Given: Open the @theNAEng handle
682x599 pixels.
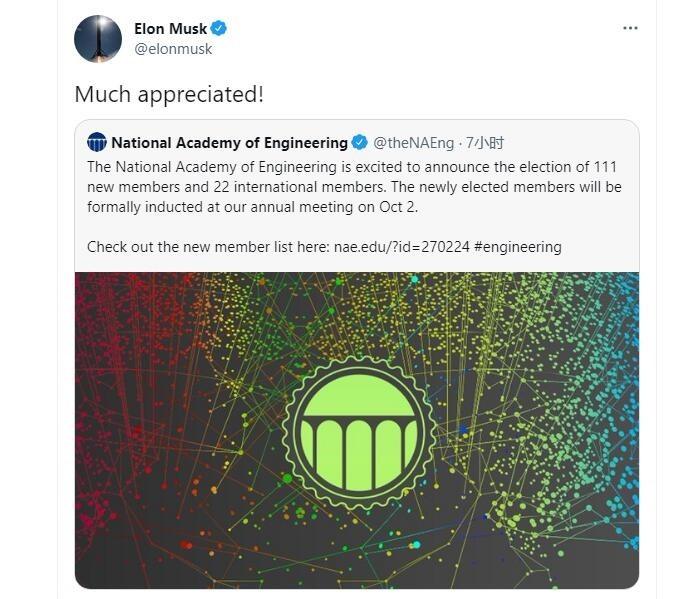Looking at the screenshot, I should (x=413, y=143).
